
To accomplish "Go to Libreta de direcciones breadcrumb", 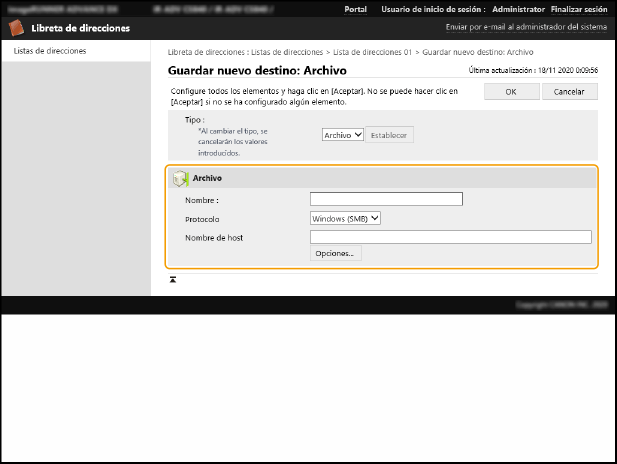I will (205, 51).
